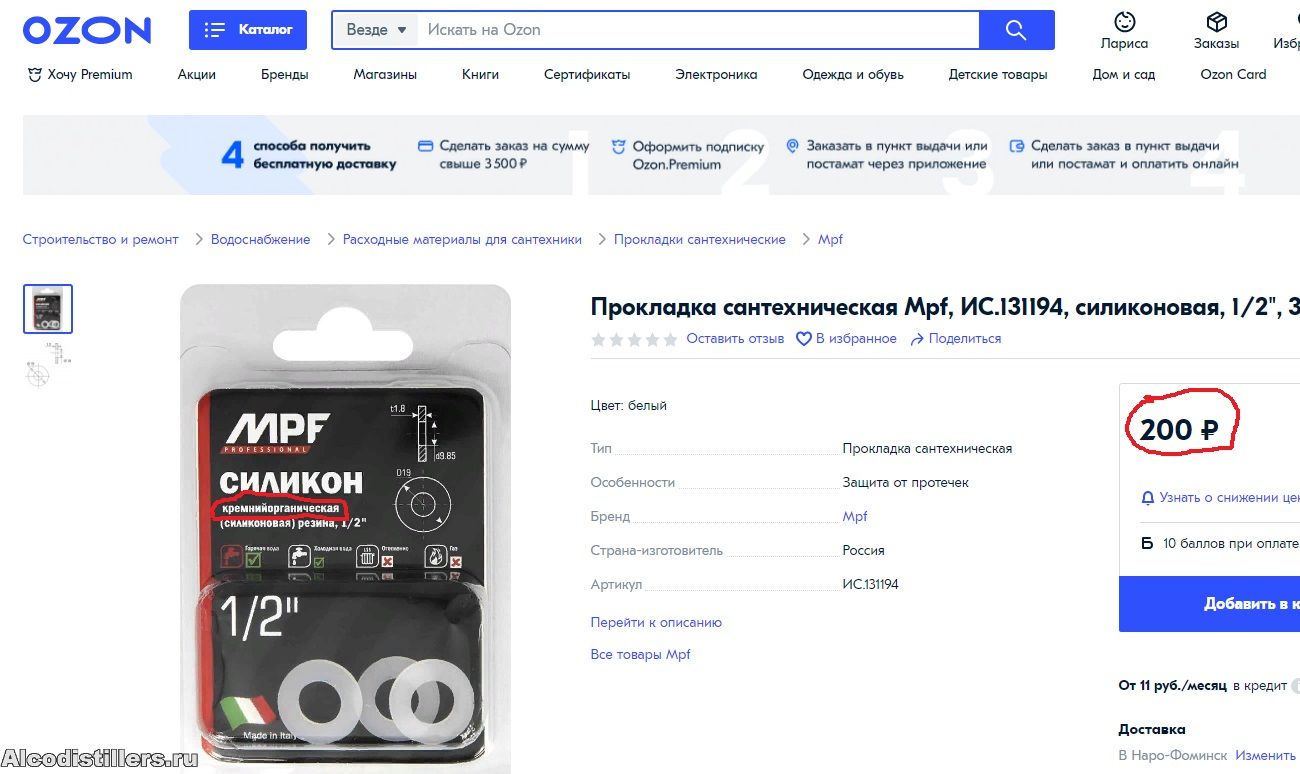1300x774 pixels.
Task: Click the Хочу Premium icon link
Action: [34, 74]
